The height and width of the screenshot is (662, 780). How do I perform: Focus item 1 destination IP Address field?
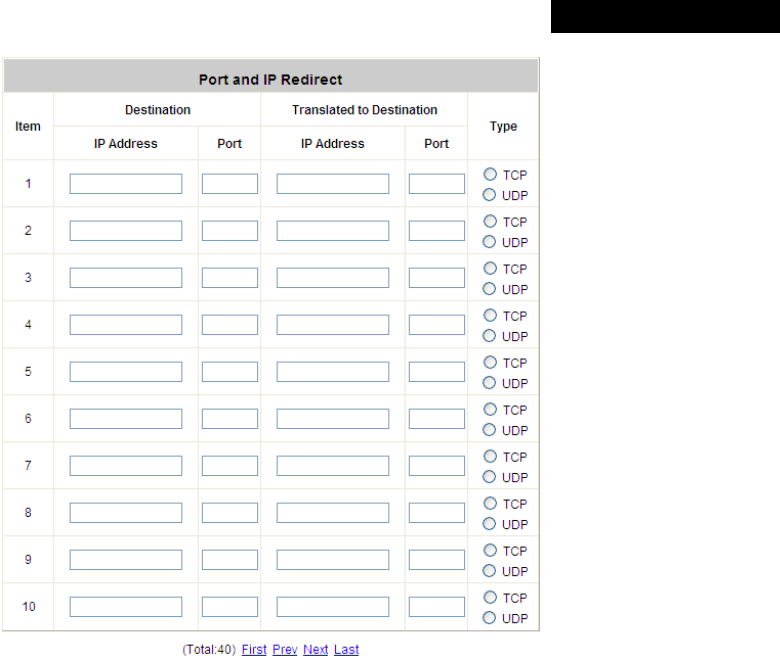[x=126, y=184]
